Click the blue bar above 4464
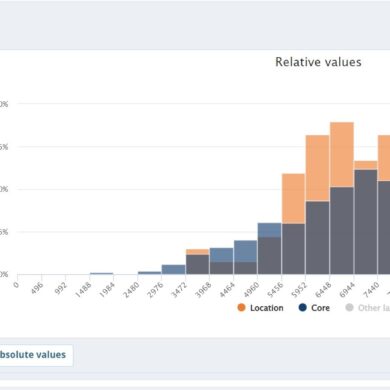Viewport: 390px width, 390px height. pyautogui.click(x=221, y=255)
